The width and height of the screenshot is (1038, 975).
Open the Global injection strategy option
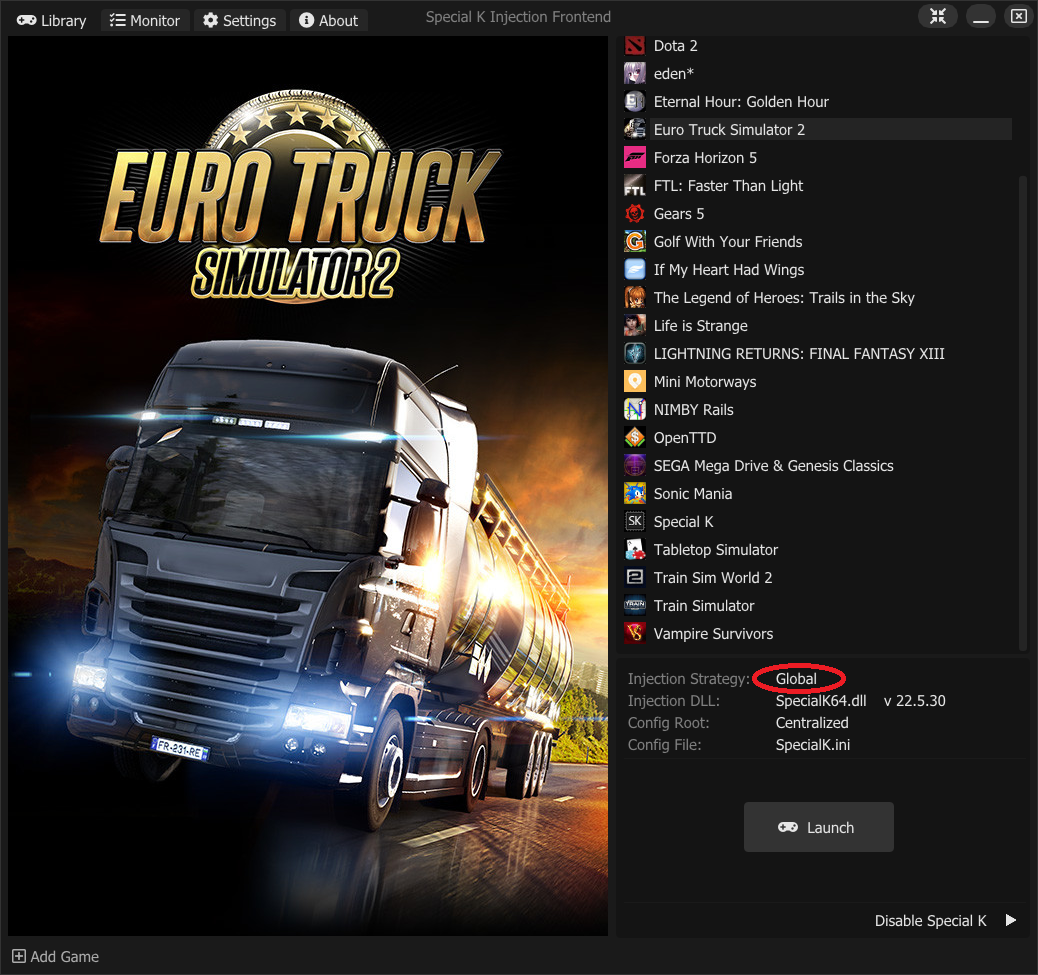tap(796, 679)
